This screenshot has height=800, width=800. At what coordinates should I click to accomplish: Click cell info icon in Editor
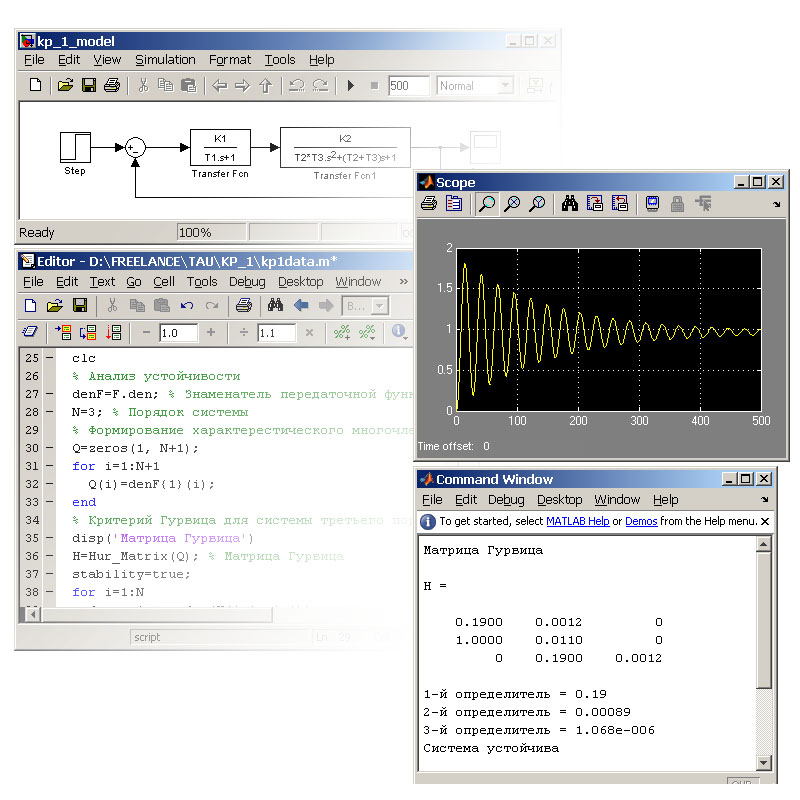pos(398,331)
